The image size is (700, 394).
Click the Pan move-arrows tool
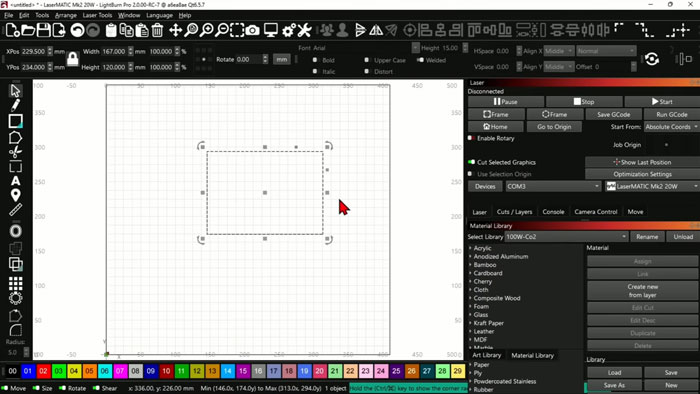point(175,30)
